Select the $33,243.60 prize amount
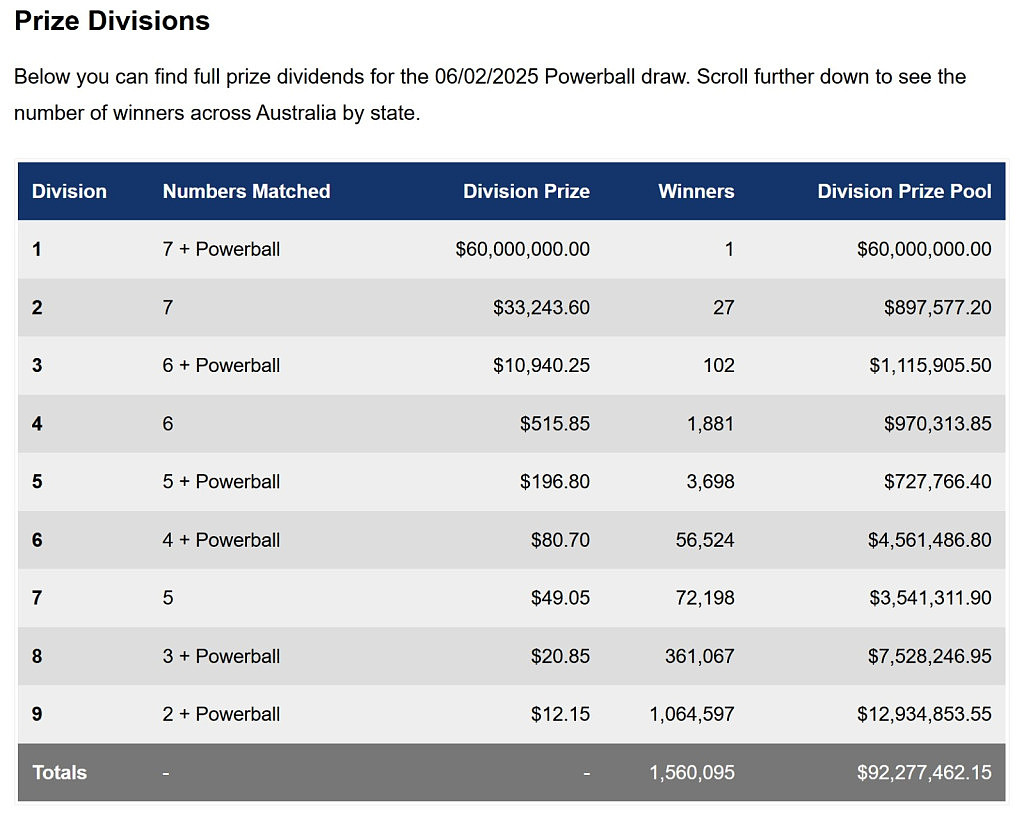This screenshot has height=821, width=1024. click(x=541, y=307)
